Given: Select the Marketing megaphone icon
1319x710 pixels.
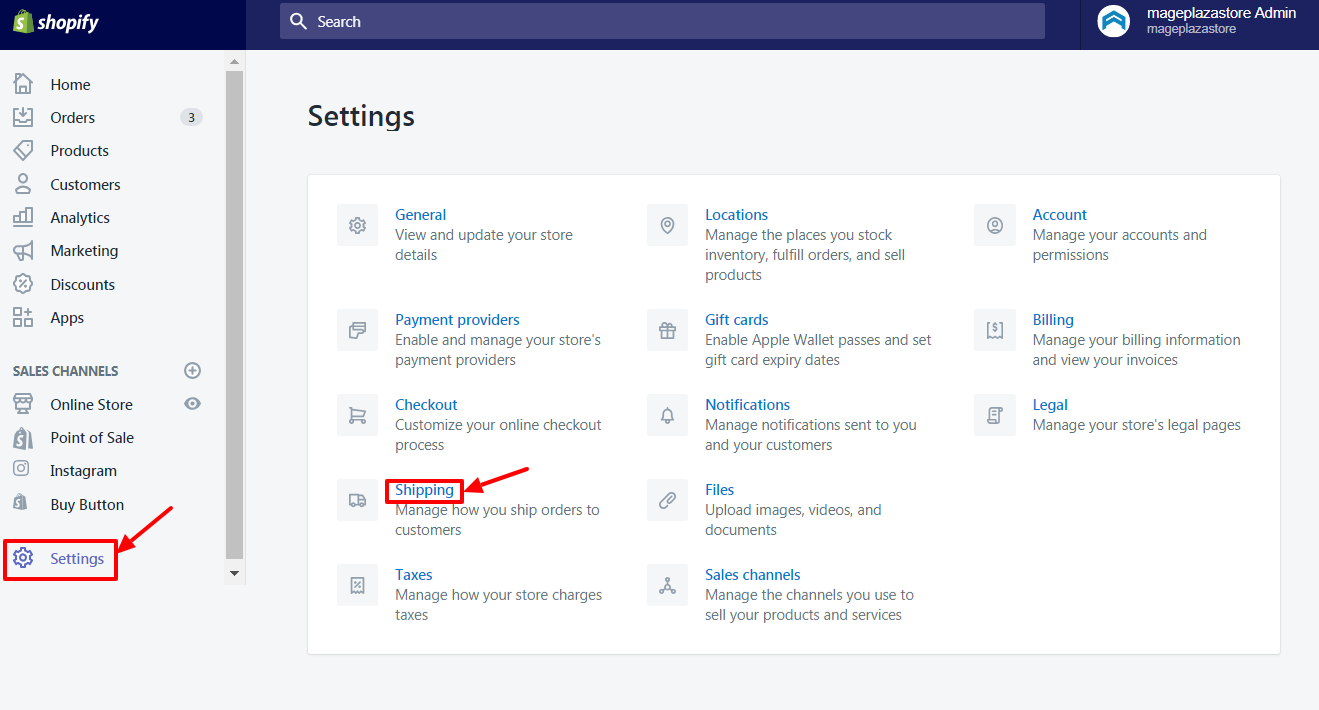Looking at the screenshot, I should [28, 250].
